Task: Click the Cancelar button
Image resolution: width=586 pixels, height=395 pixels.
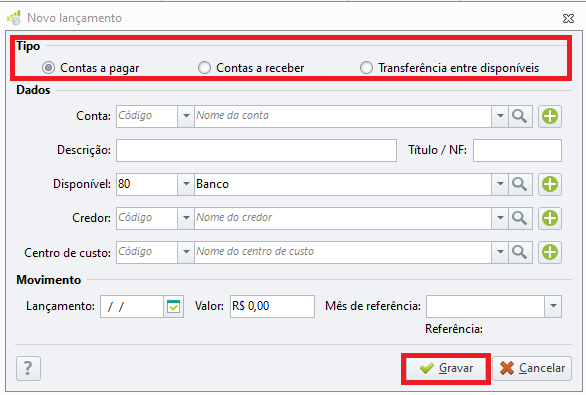Action: coord(532,368)
